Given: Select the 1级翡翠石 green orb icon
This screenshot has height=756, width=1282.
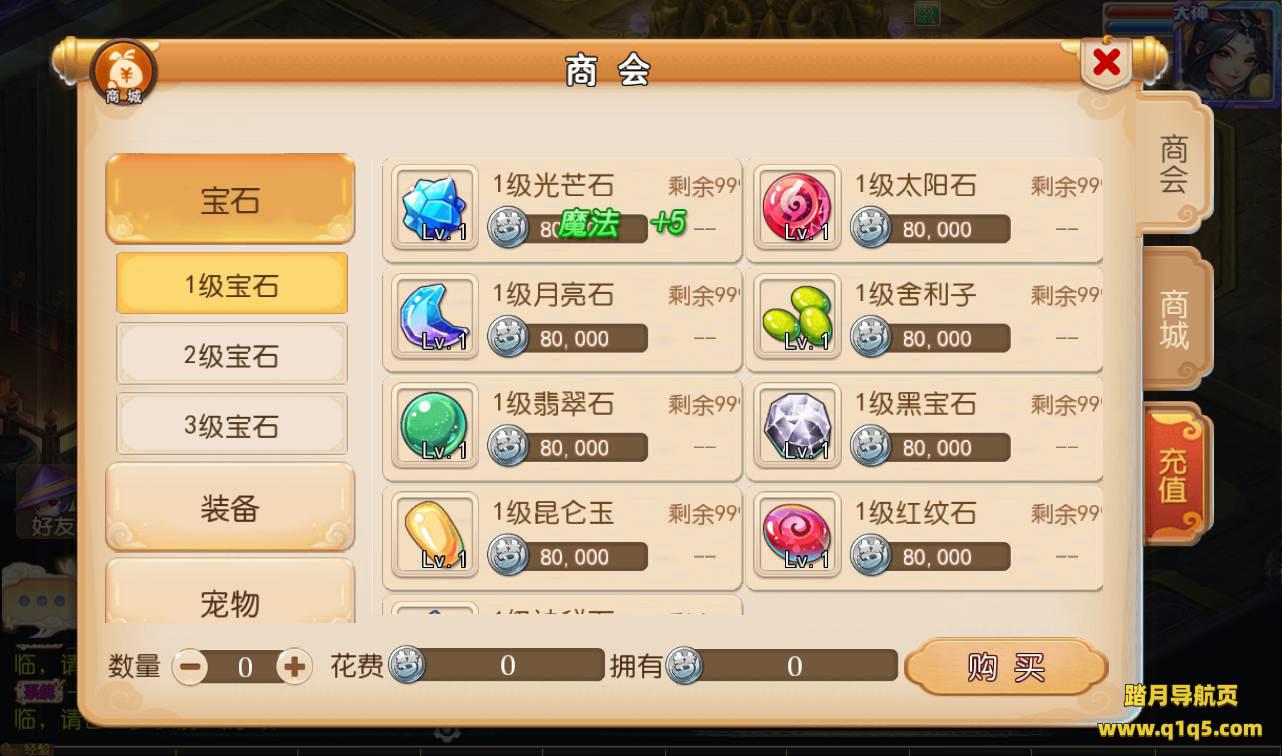Looking at the screenshot, I should (x=434, y=425).
